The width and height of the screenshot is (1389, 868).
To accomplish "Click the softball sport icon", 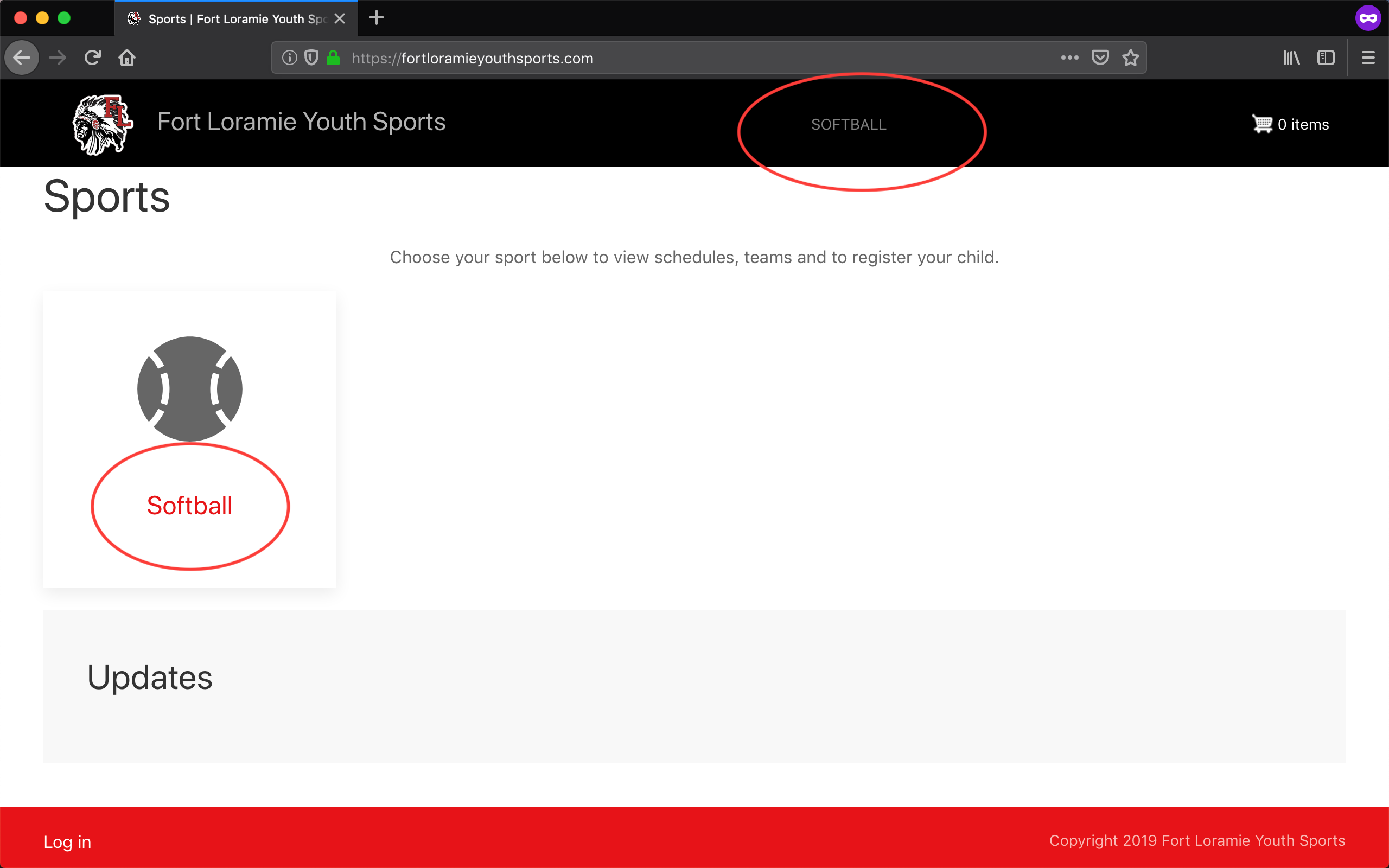I will [x=190, y=389].
